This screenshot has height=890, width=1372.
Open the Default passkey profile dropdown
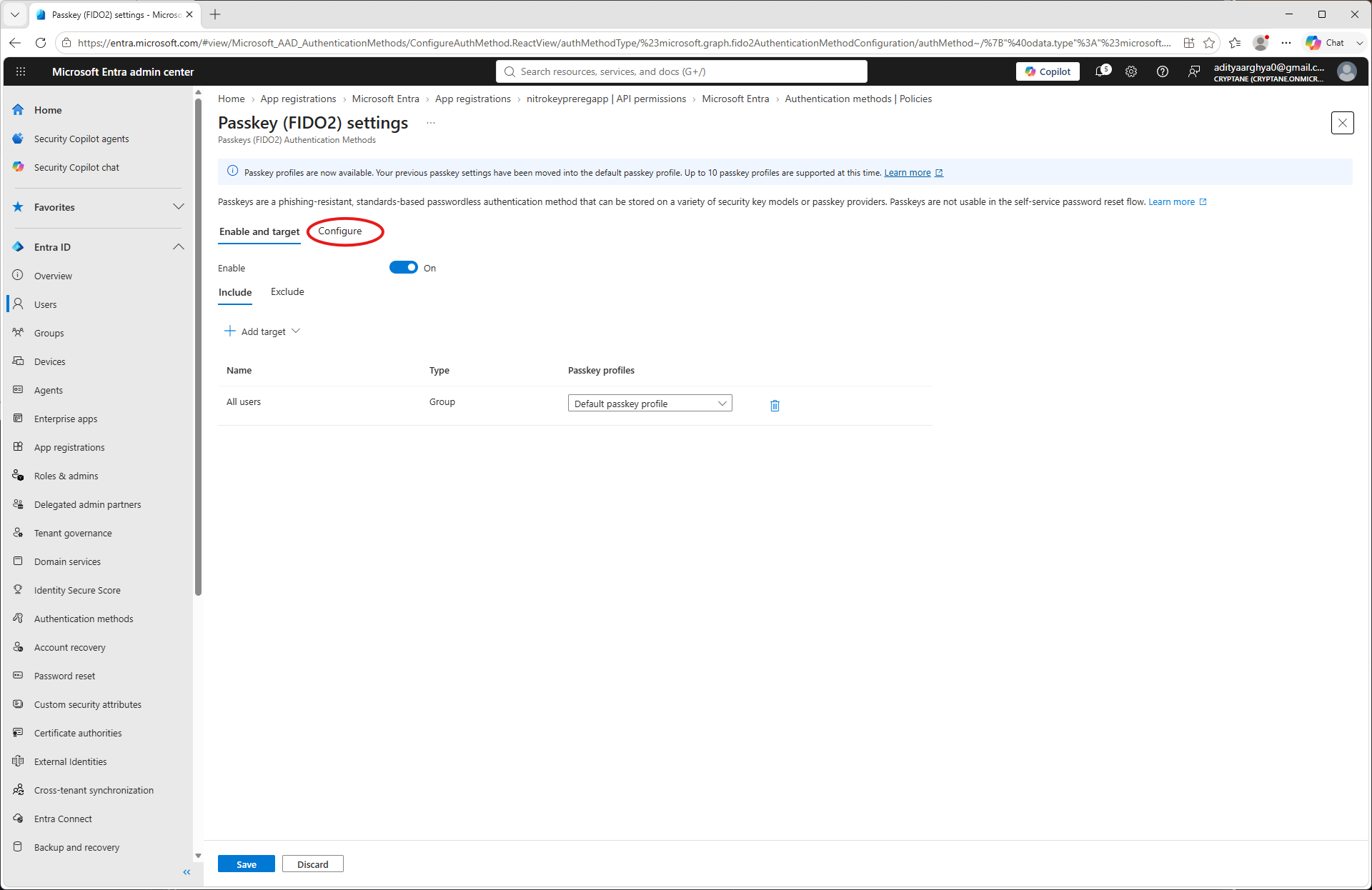[x=650, y=404]
